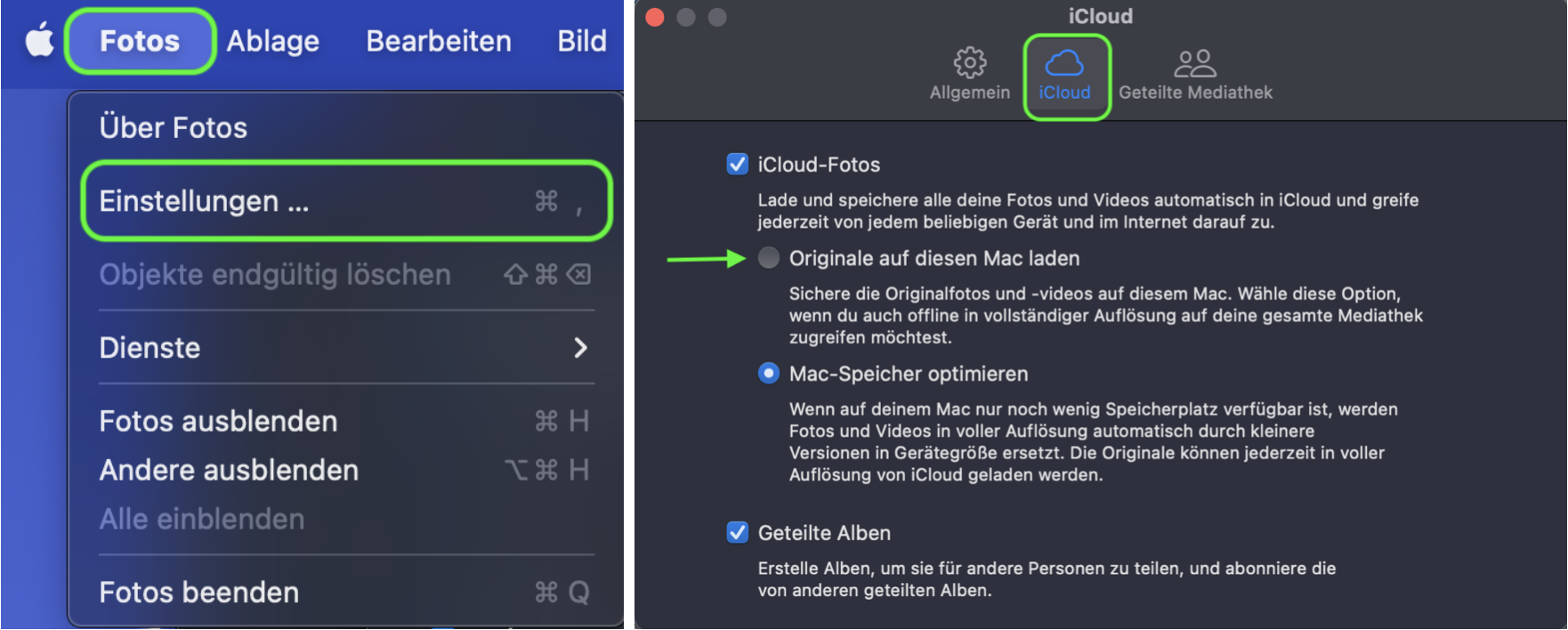
Task: Choose Fotos ausblenden menu item
Action: point(218,421)
